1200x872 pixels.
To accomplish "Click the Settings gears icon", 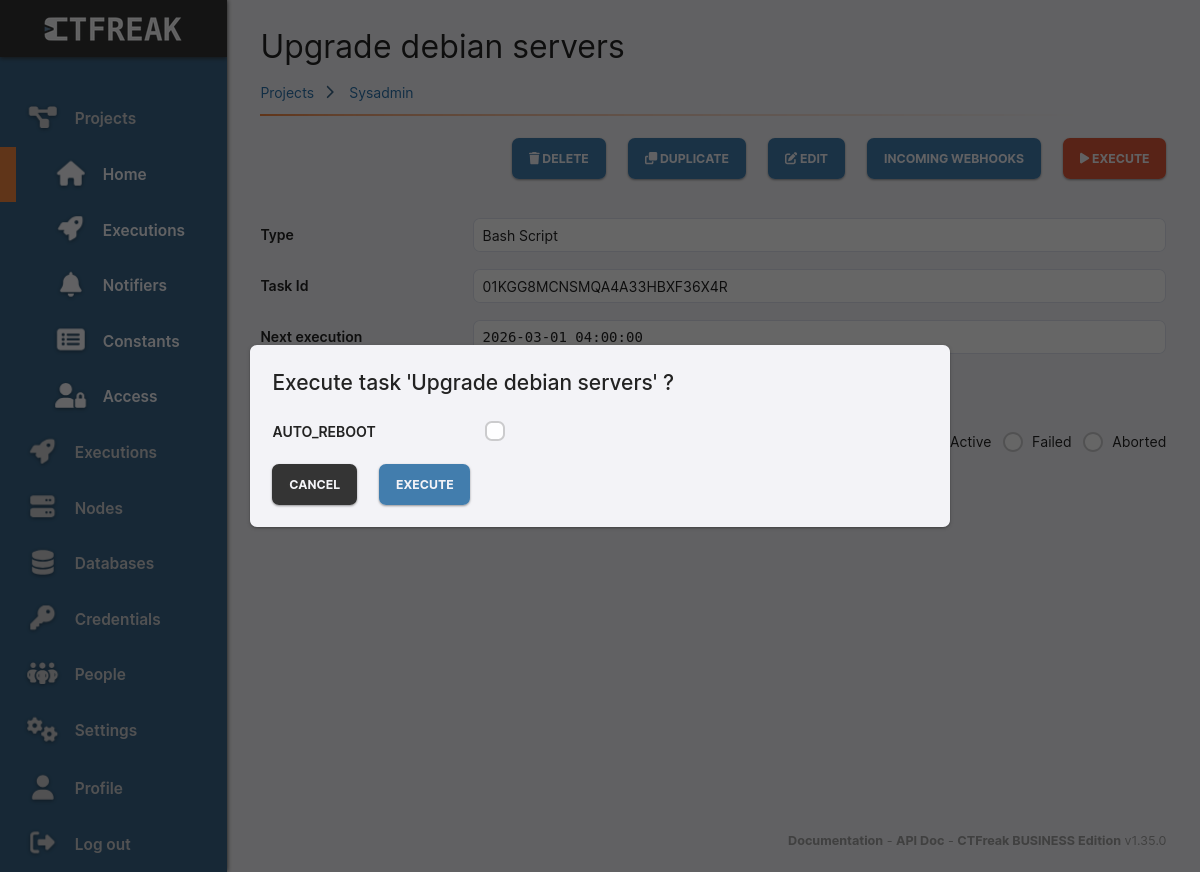I will click(x=42, y=730).
